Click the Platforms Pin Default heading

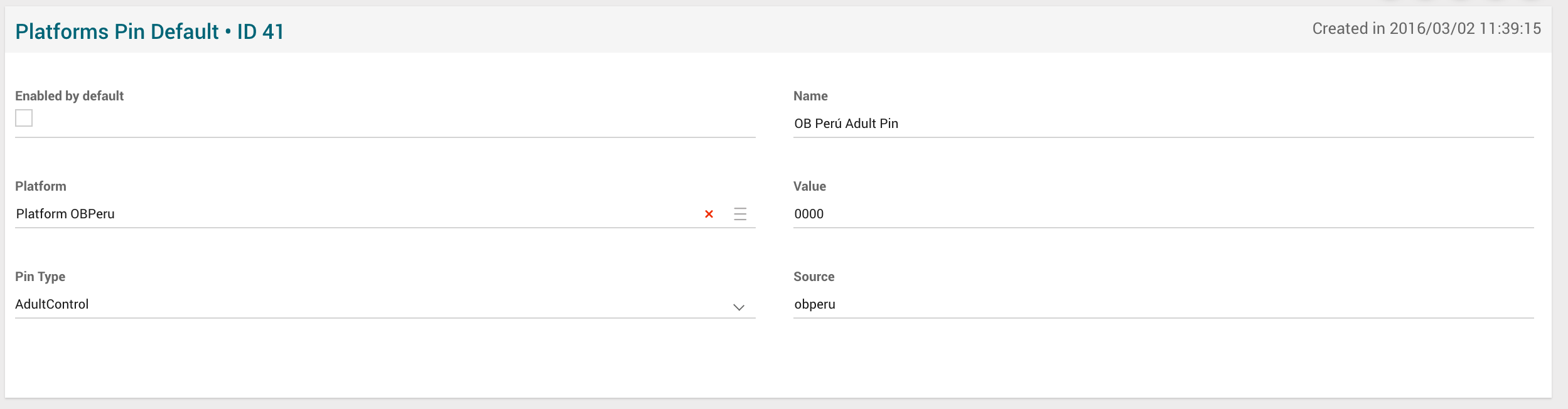[x=117, y=31]
